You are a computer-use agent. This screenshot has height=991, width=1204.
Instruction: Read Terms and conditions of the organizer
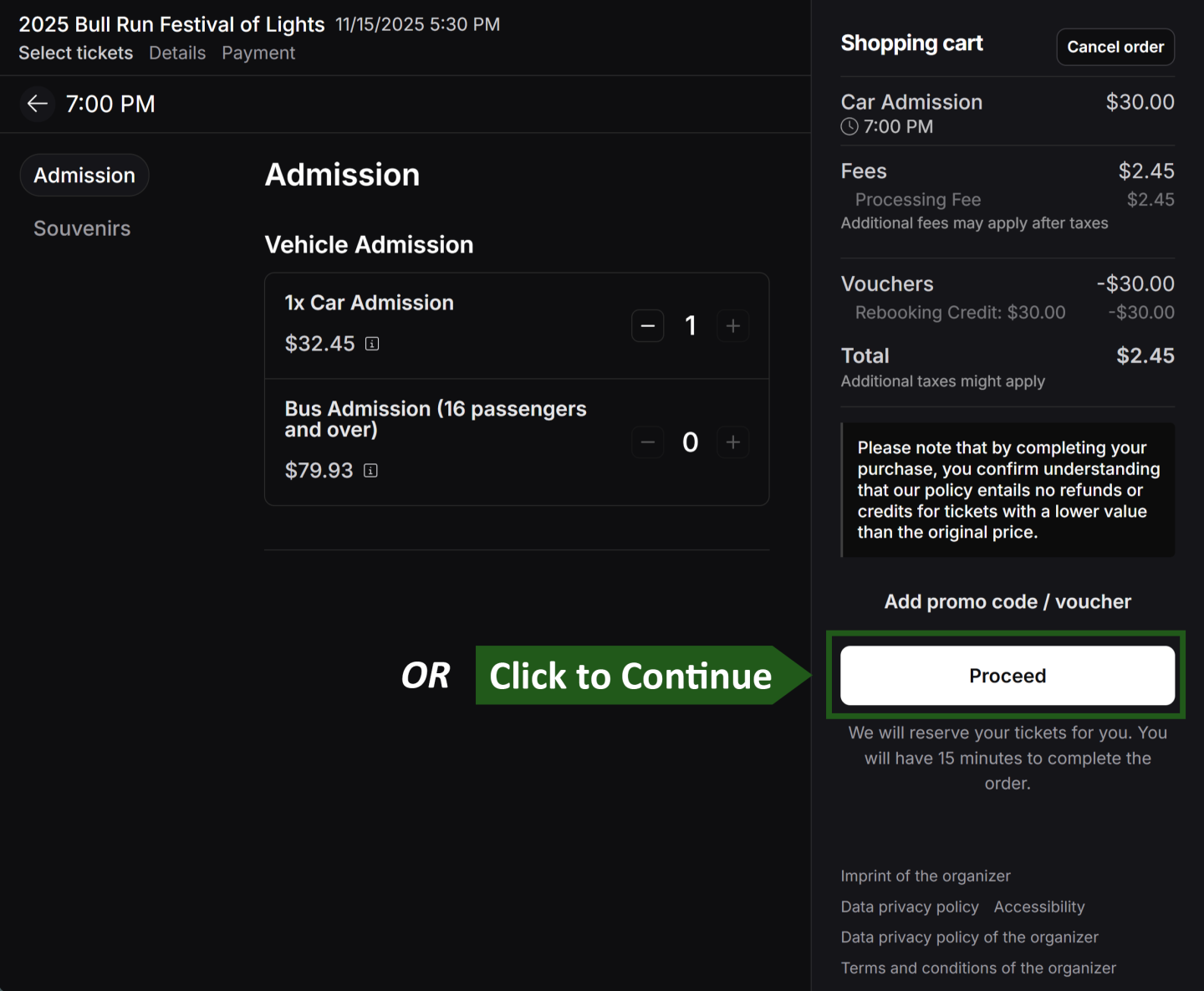pyautogui.click(x=978, y=968)
